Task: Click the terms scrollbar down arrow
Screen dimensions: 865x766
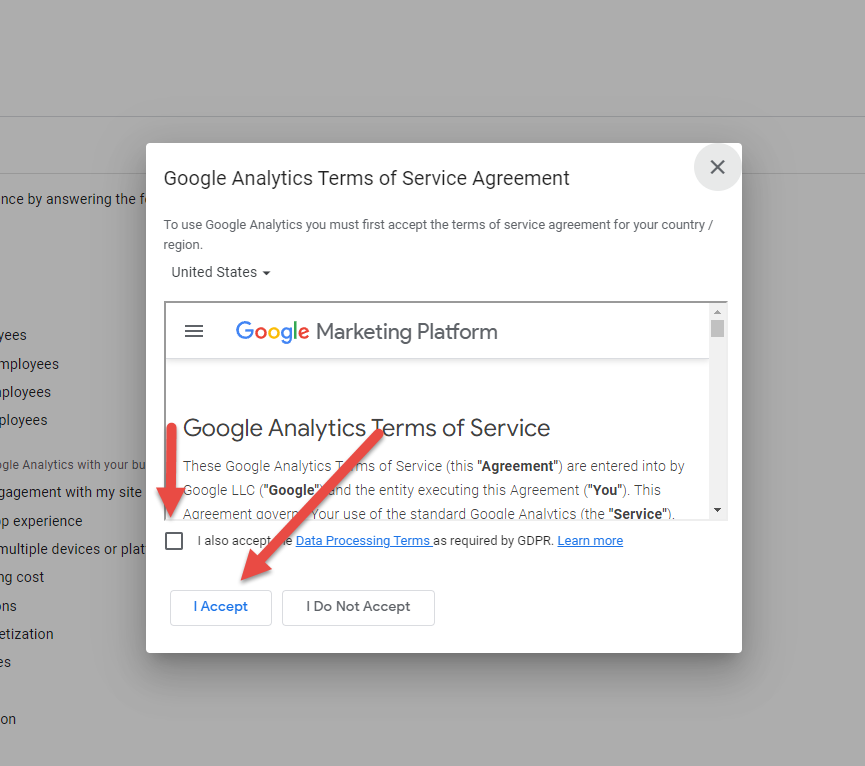Action: 717,510
